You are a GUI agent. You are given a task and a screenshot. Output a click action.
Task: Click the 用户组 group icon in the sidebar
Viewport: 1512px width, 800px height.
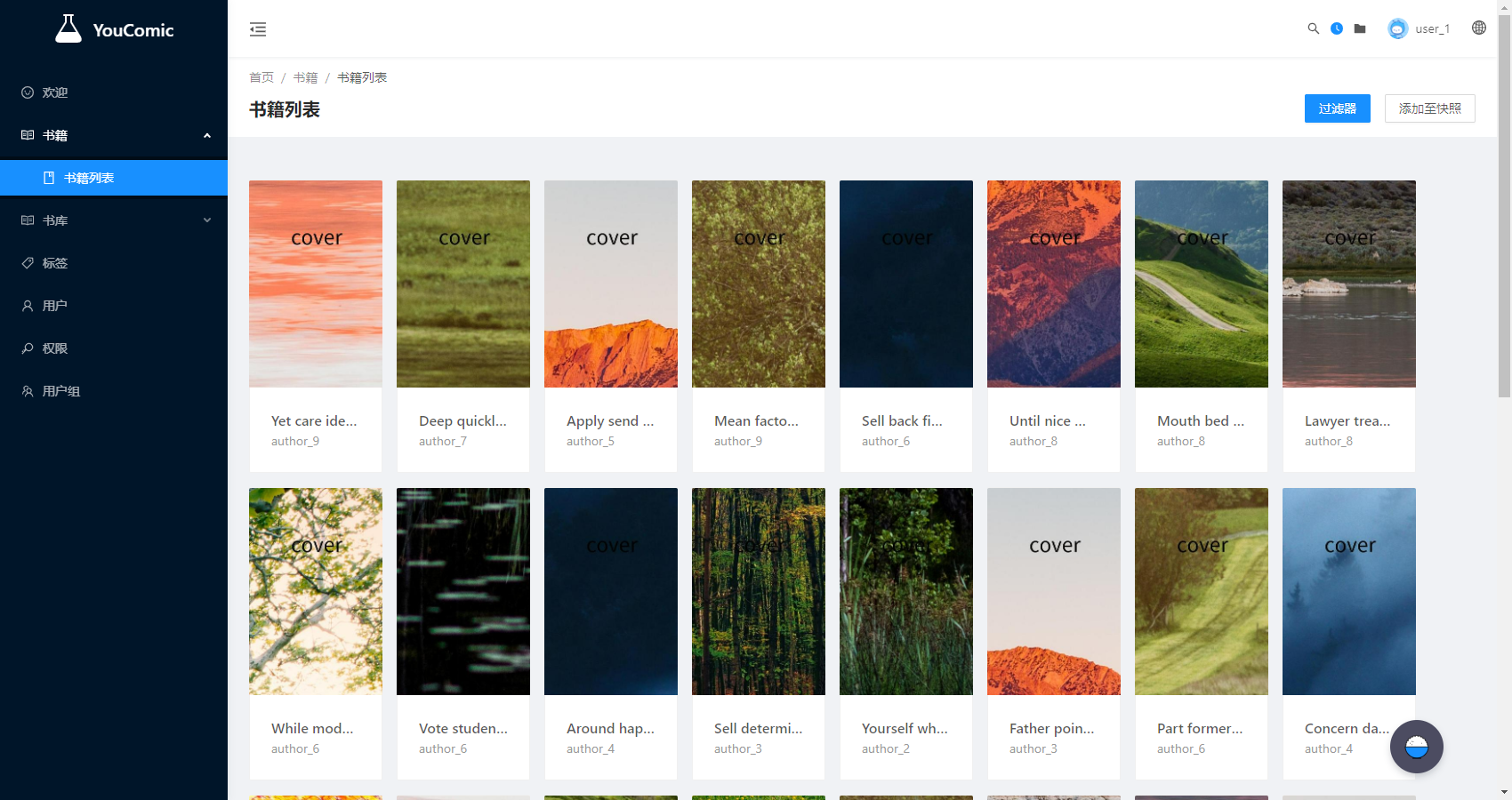click(28, 391)
